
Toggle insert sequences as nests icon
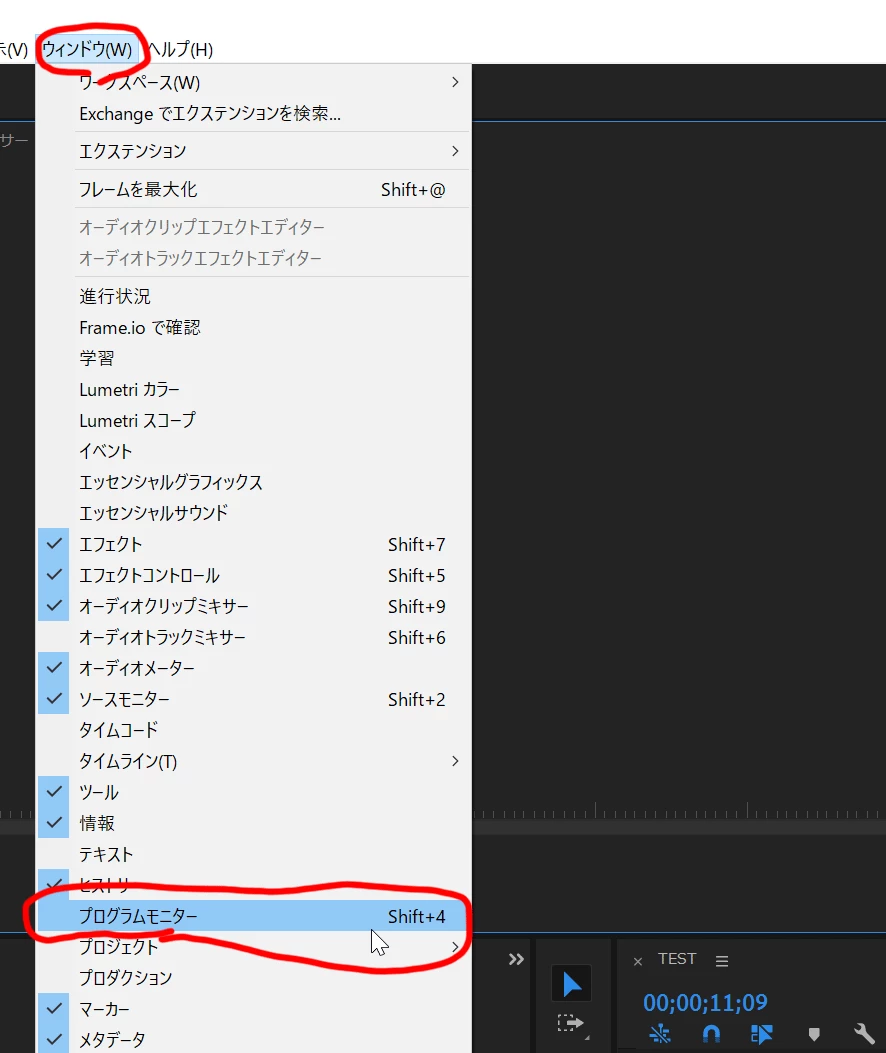click(x=660, y=1034)
